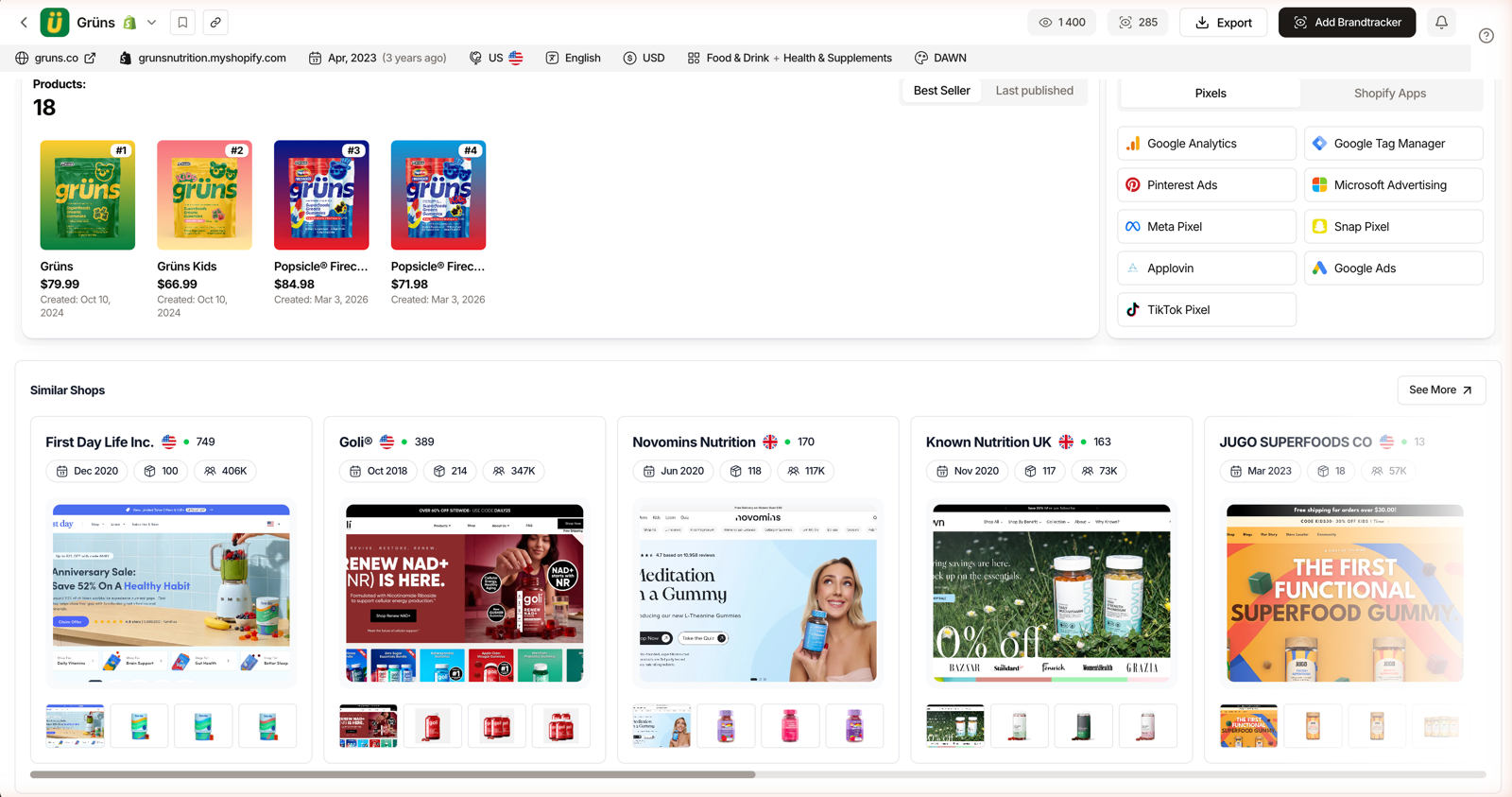Screen dimensions: 1512x797
Task: Click the Novomins storefront screenshot preview
Action: 758,593
